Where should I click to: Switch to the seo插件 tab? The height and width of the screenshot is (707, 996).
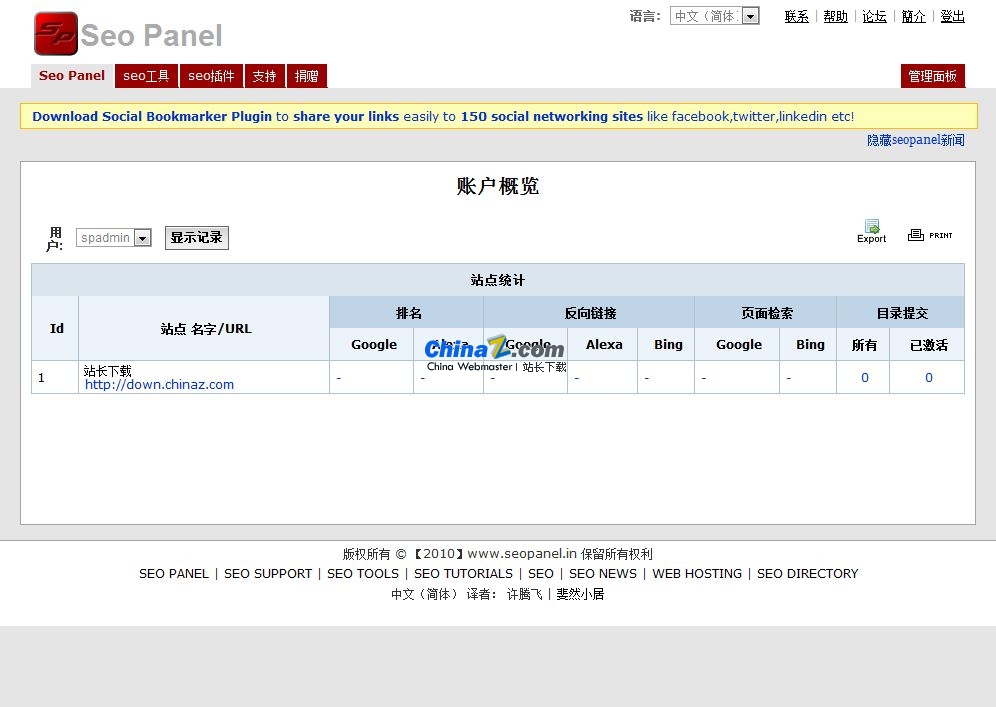(x=212, y=76)
